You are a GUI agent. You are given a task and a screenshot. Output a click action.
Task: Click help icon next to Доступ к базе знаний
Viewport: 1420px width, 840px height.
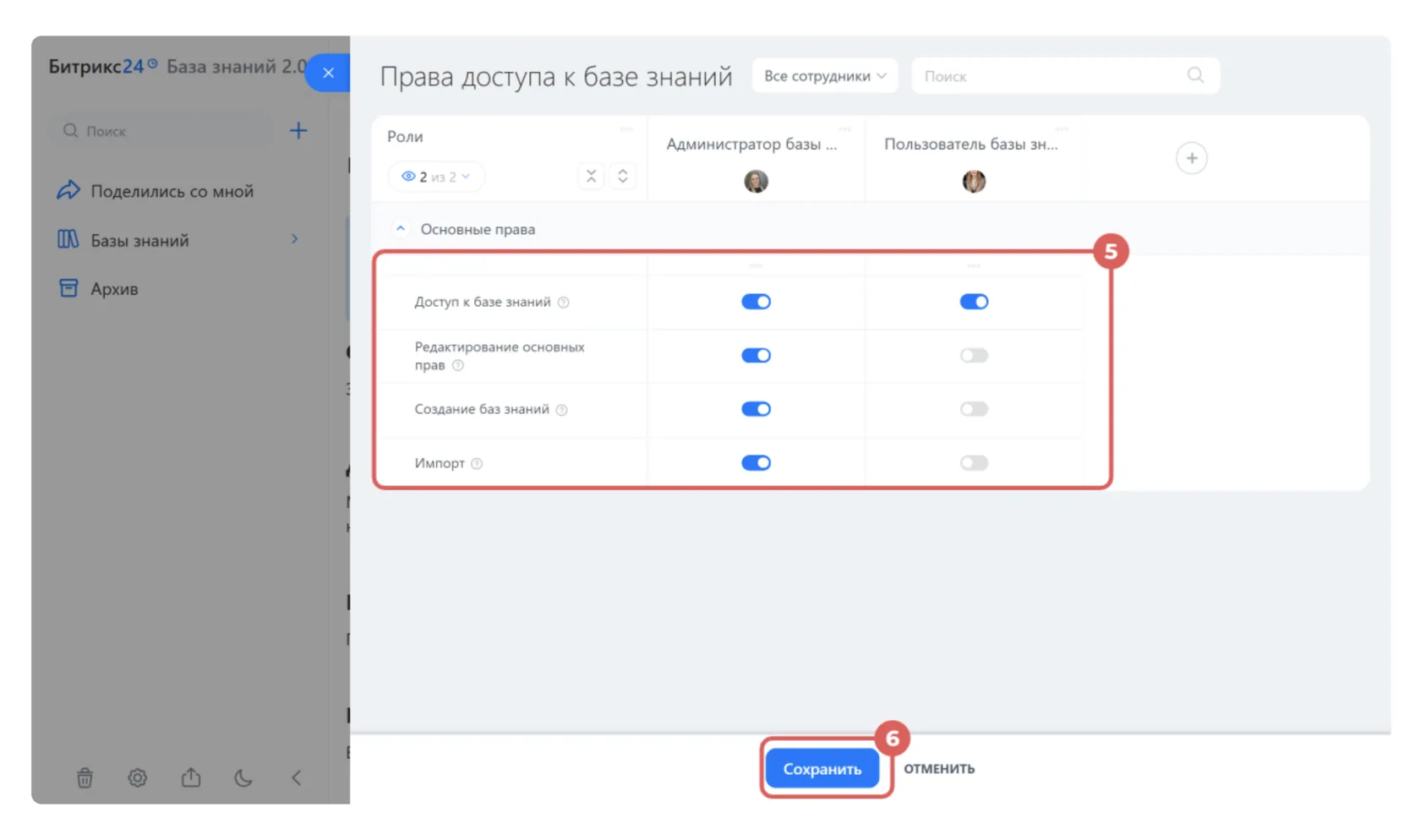pos(564,303)
